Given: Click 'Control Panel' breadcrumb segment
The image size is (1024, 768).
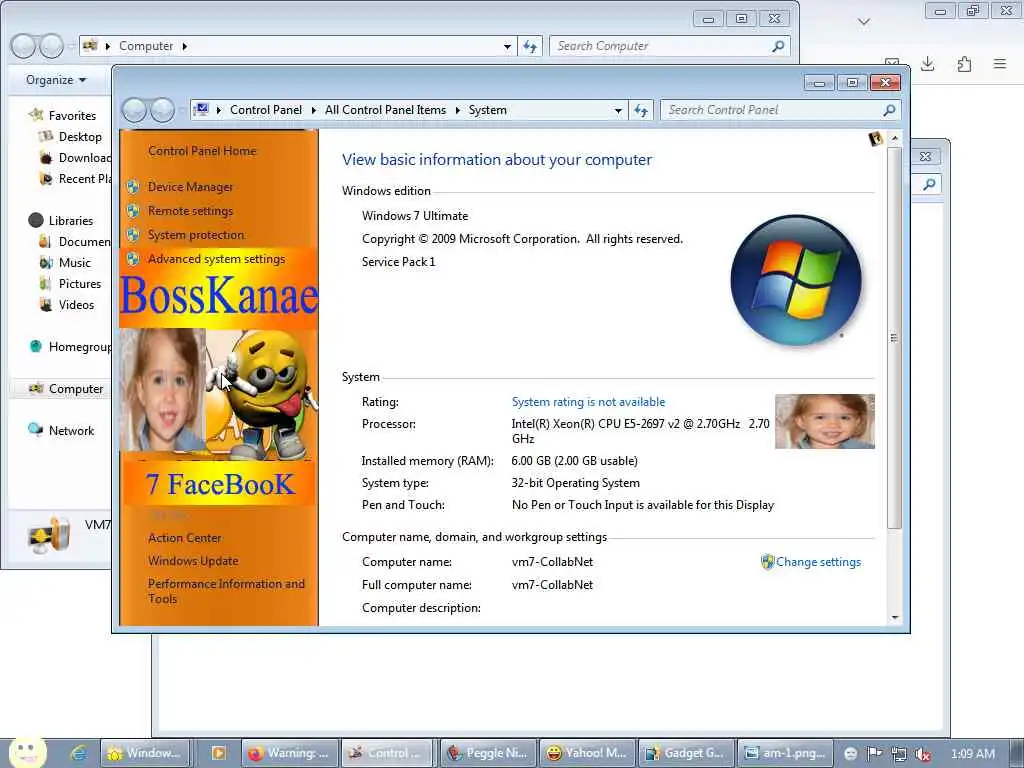Looking at the screenshot, I should pos(266,110).
